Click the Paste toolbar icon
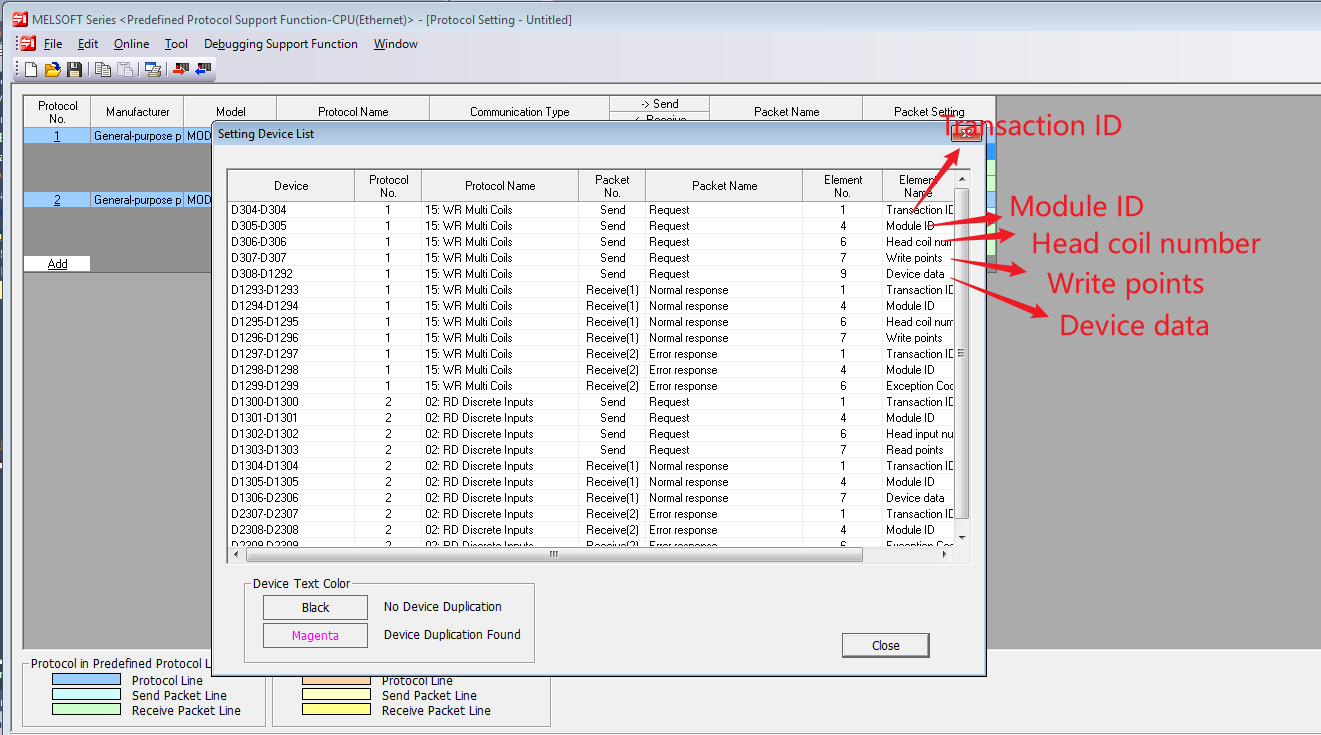The height and width of the screenshot is (735, 1321). pos(125,69)
